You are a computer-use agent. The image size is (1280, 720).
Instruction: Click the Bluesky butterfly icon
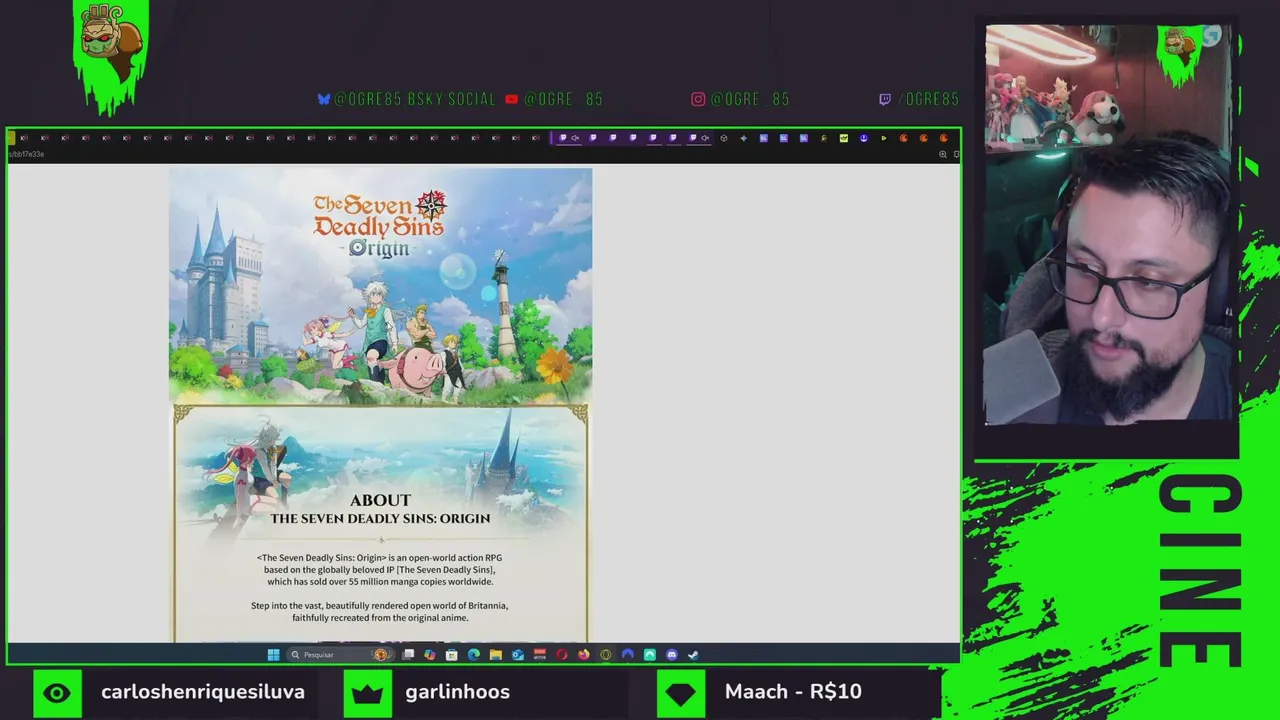[324, 99]
